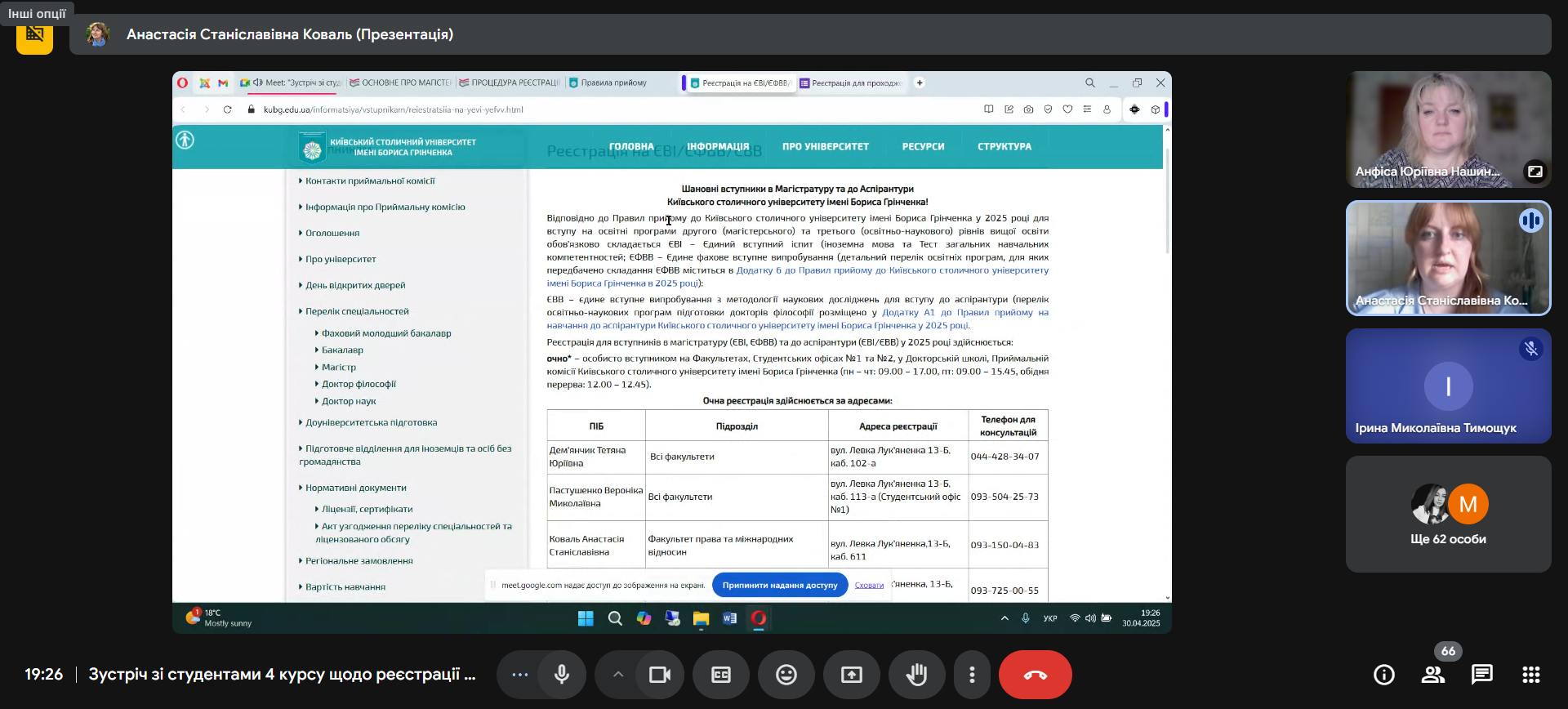Open emoji reactions panel
1568x709 pixels.
tap(786, 675)
